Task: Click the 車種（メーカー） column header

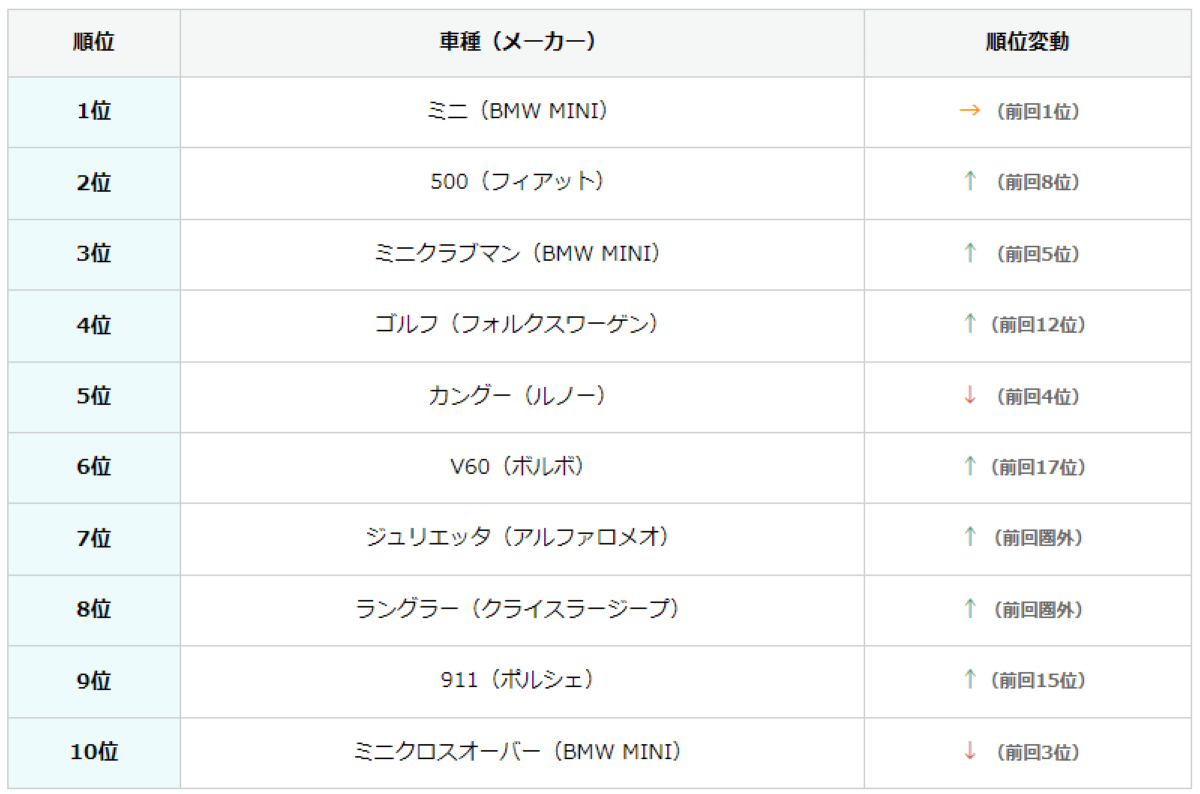Action: 522,42
